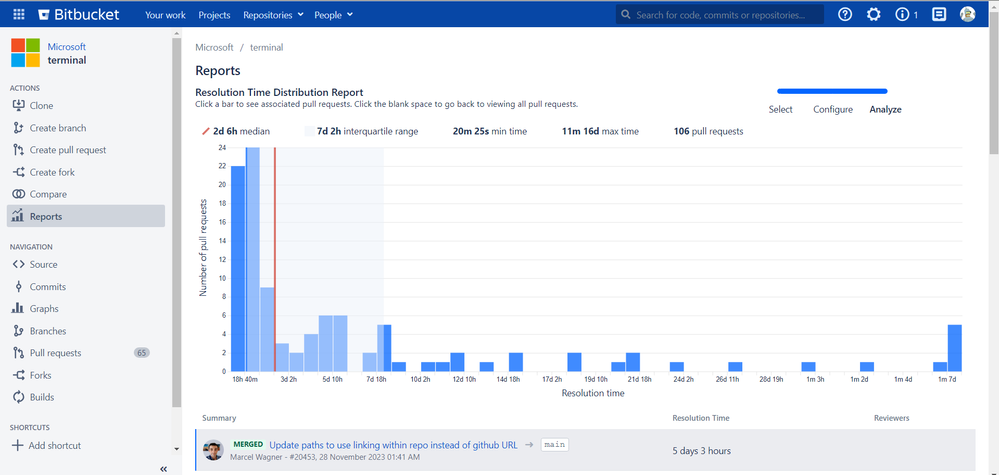Viewport: 999px width, 475px height.
Task: Click the Branches icon
Action: 18,331
